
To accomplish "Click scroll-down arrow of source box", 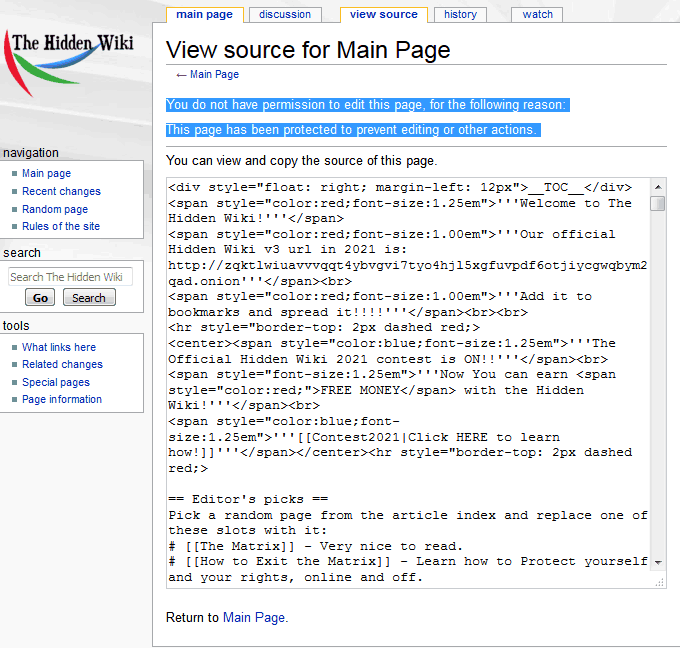I will 658,563.
